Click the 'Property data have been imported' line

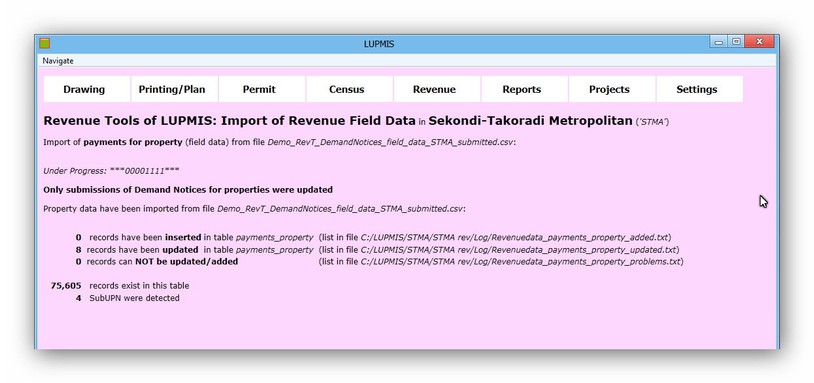click(254, 209)
